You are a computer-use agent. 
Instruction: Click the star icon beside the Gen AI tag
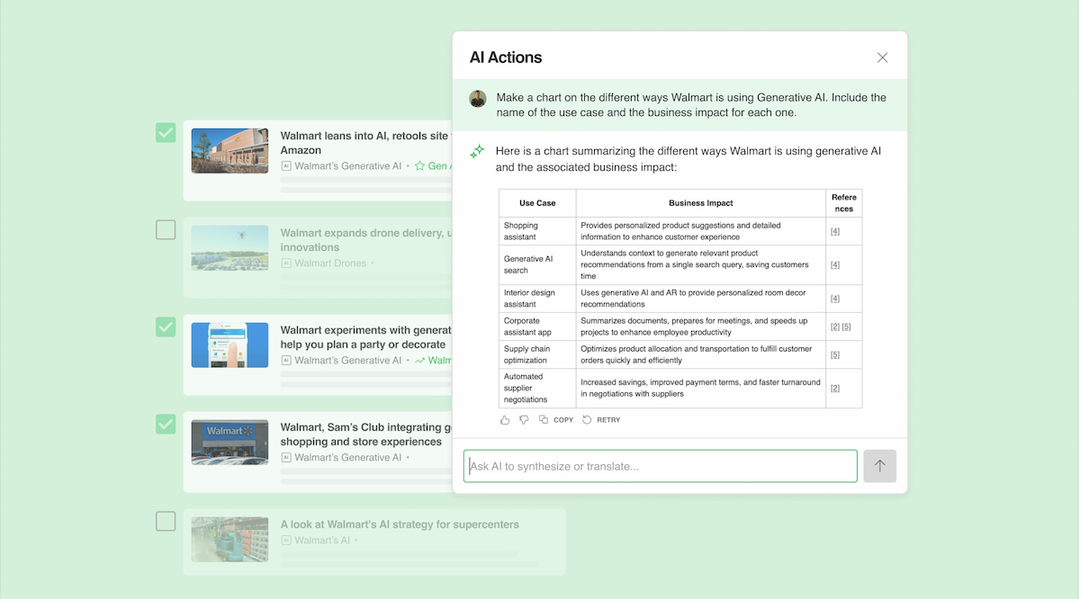click(421, 165)
